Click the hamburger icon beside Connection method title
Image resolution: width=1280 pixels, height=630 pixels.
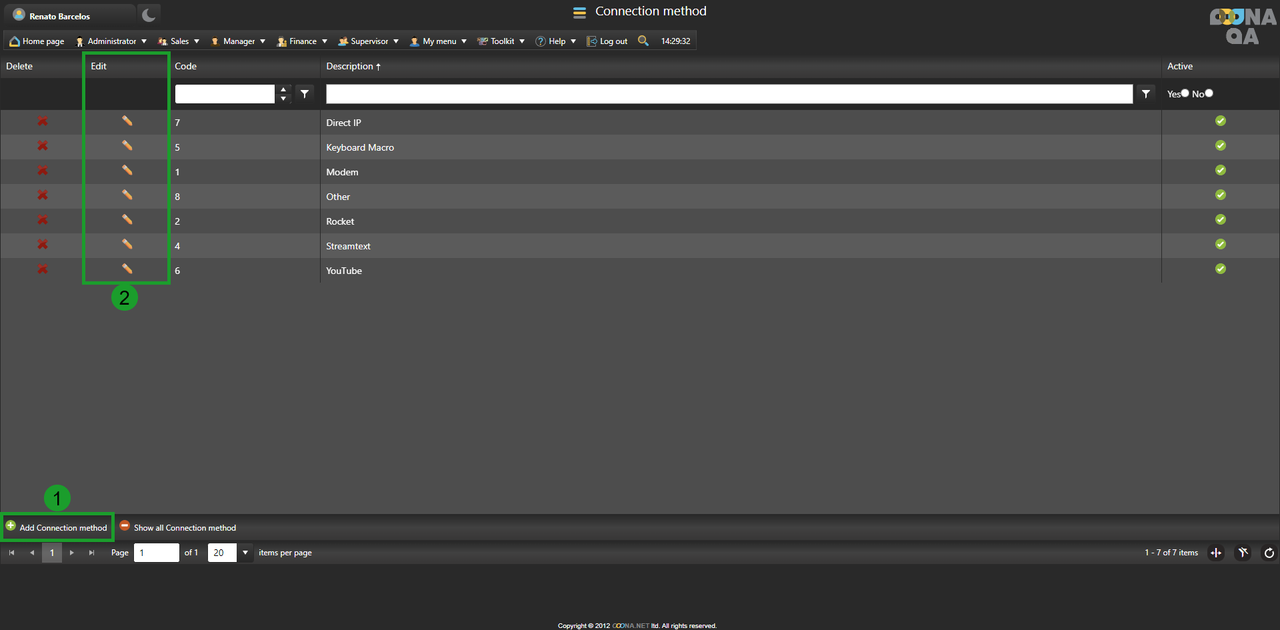coord(579,13)
